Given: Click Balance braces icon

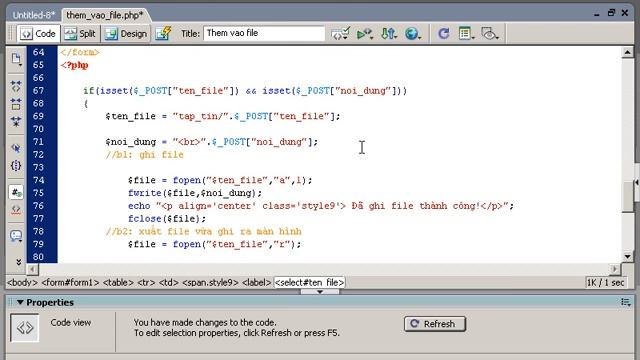Looking at the screenshot, I should click(16, 165).
